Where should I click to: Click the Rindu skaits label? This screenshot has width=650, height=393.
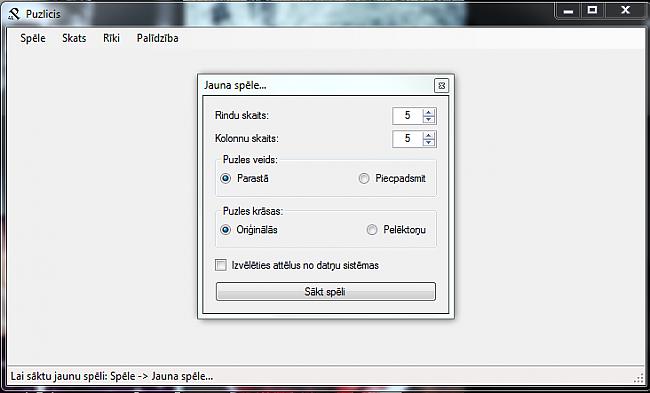click(x=242, y=116)
